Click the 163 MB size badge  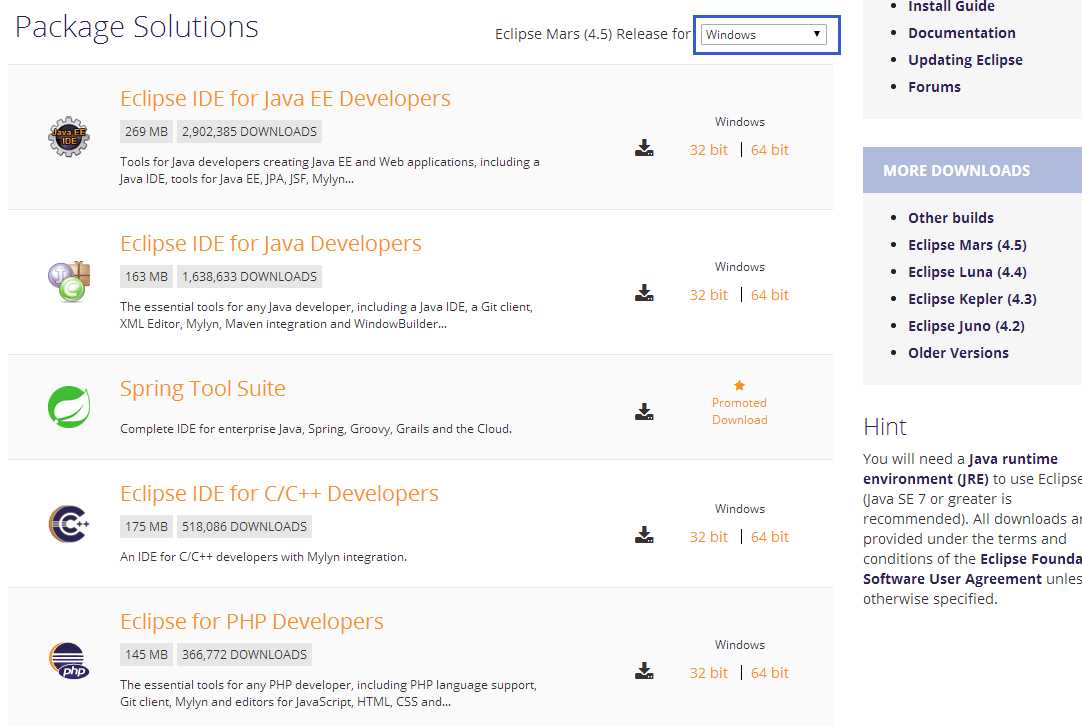coord(146,277)
